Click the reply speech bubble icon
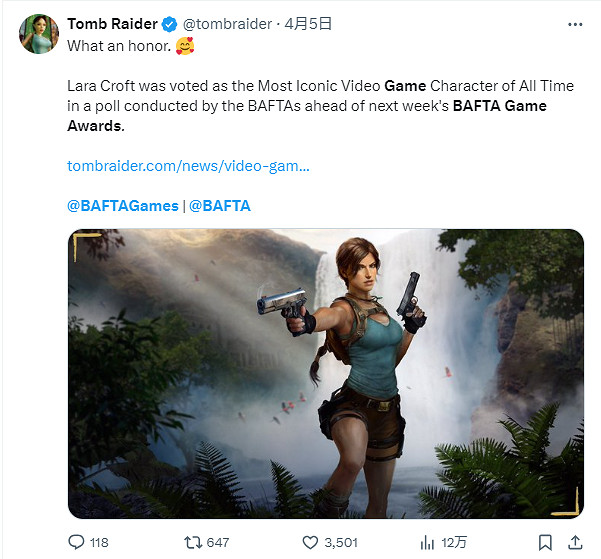 (77, 542)
